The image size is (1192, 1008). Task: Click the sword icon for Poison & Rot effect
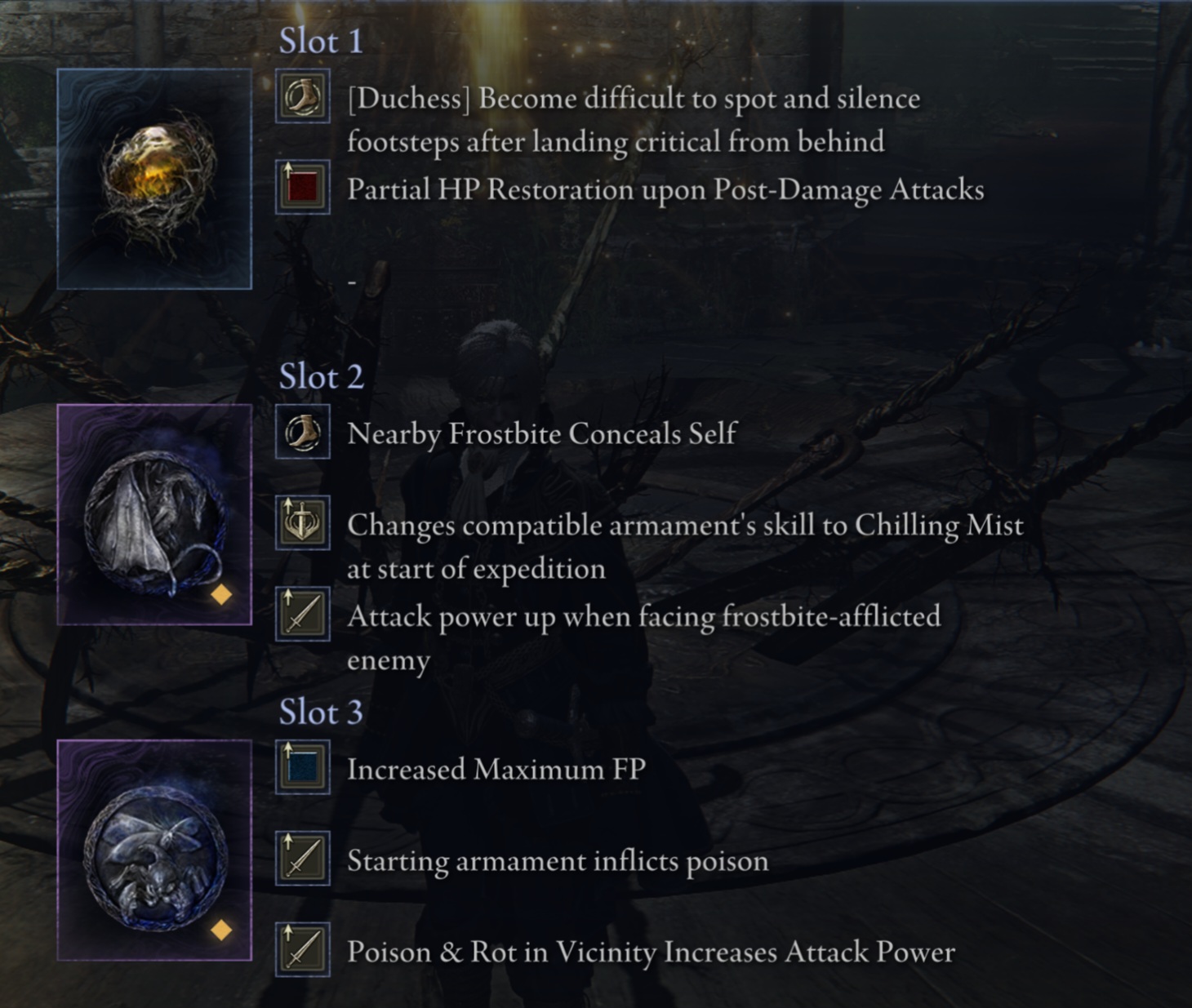(303, 949)
